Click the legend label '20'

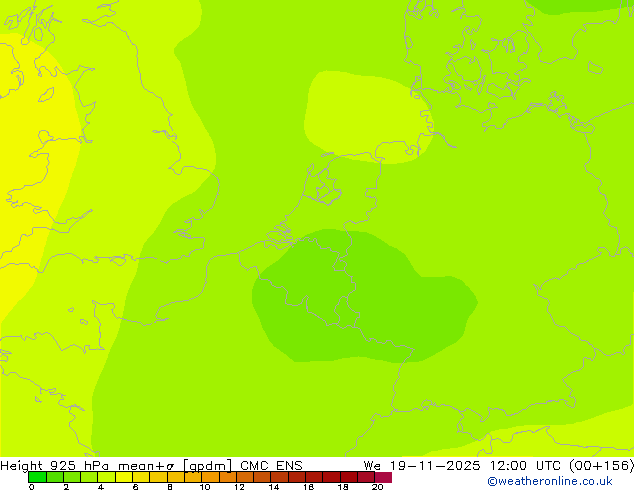pyautogui.click(x=378, y=487)
